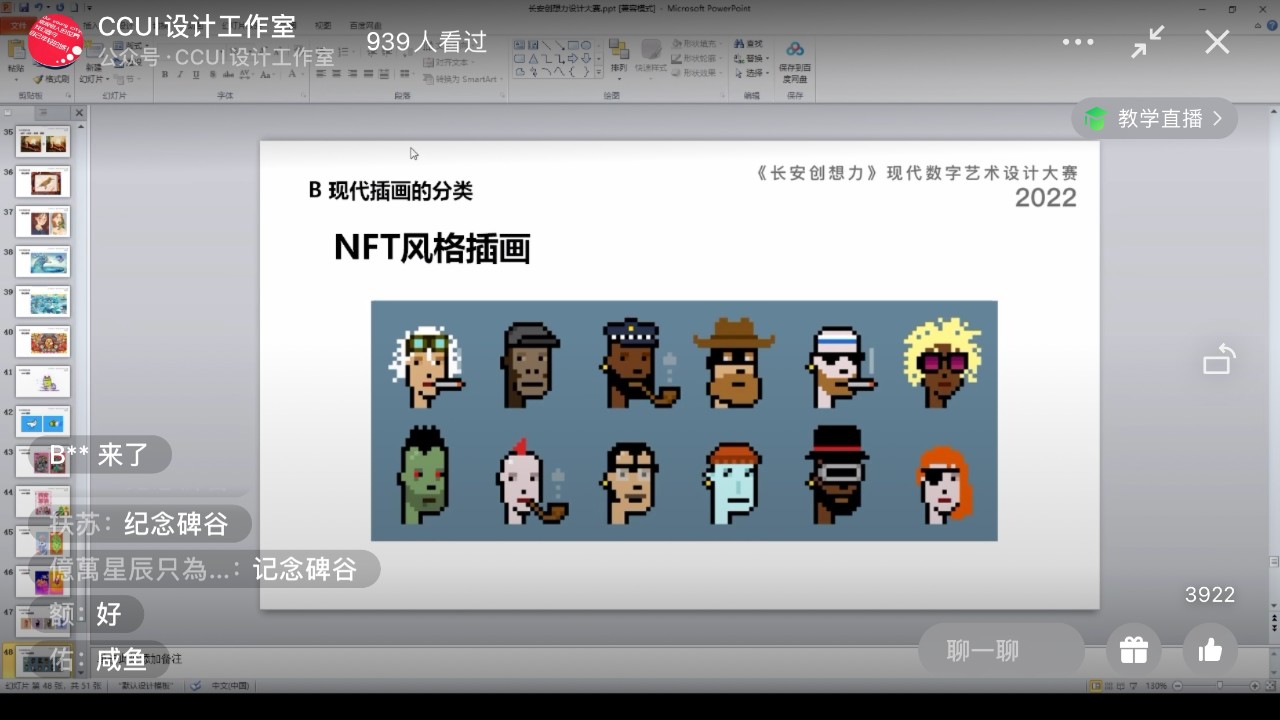Select slide 40 thumbnail
1280x720 pixels.
43,342
